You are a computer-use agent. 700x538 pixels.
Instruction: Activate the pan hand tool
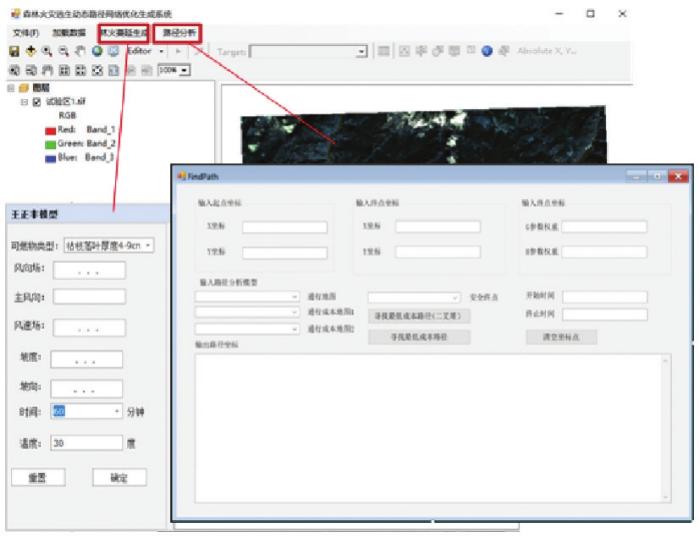(x=79, y=51)
